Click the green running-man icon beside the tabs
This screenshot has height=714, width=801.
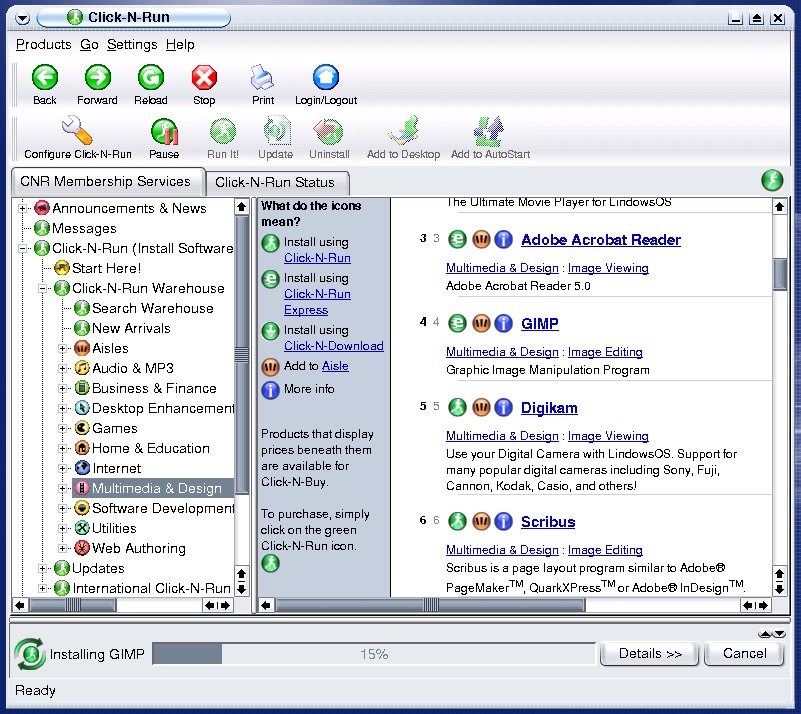point(772,180)
